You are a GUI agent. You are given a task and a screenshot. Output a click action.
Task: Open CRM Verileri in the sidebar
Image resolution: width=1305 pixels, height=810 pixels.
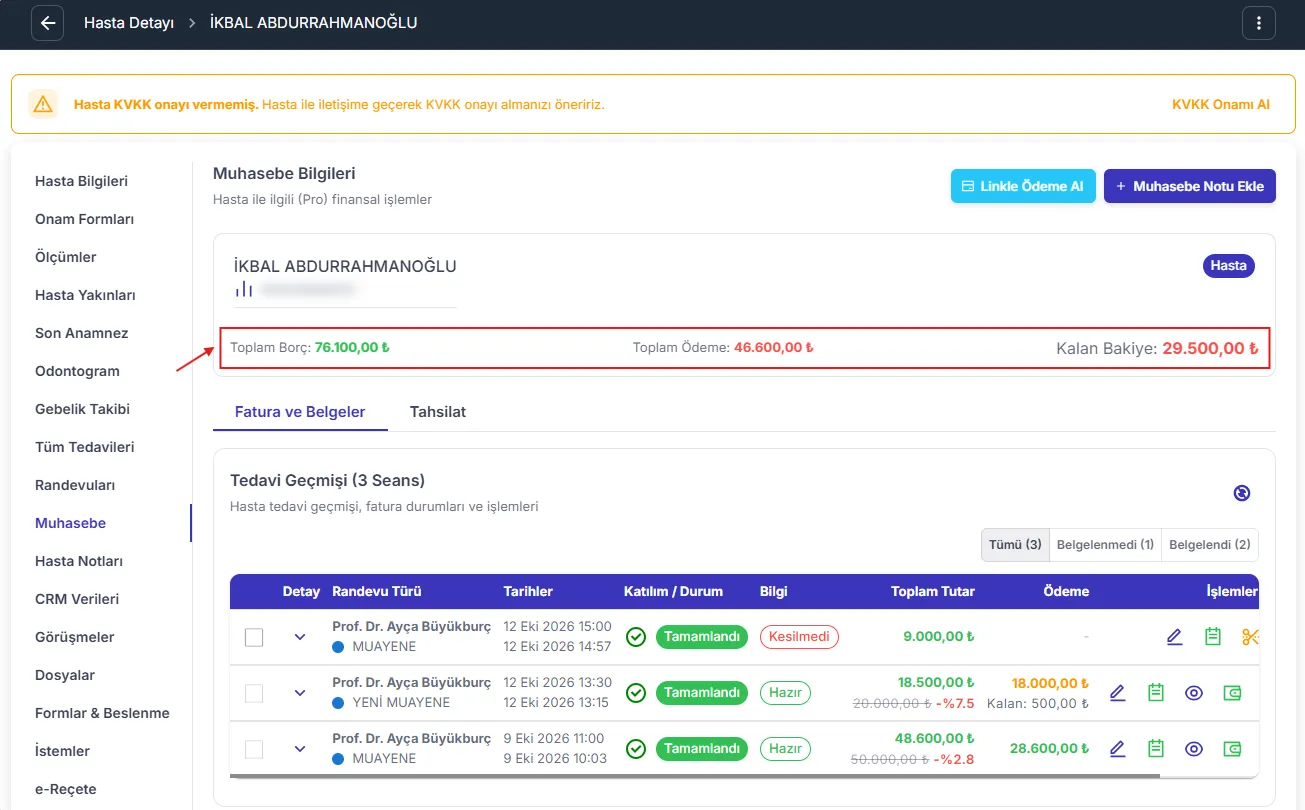pyautogui.click(x=77, y=599)
